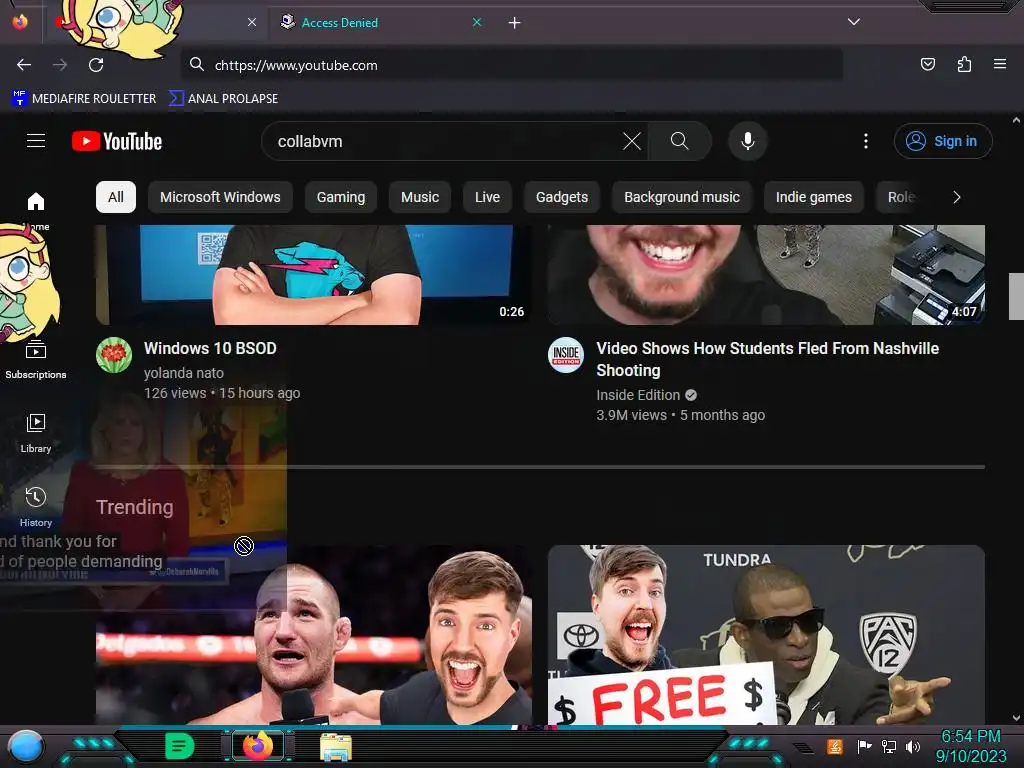Go back with the browser back arrow
The height and width of the screenshot is (768, 1024).
tap(24, 65)
